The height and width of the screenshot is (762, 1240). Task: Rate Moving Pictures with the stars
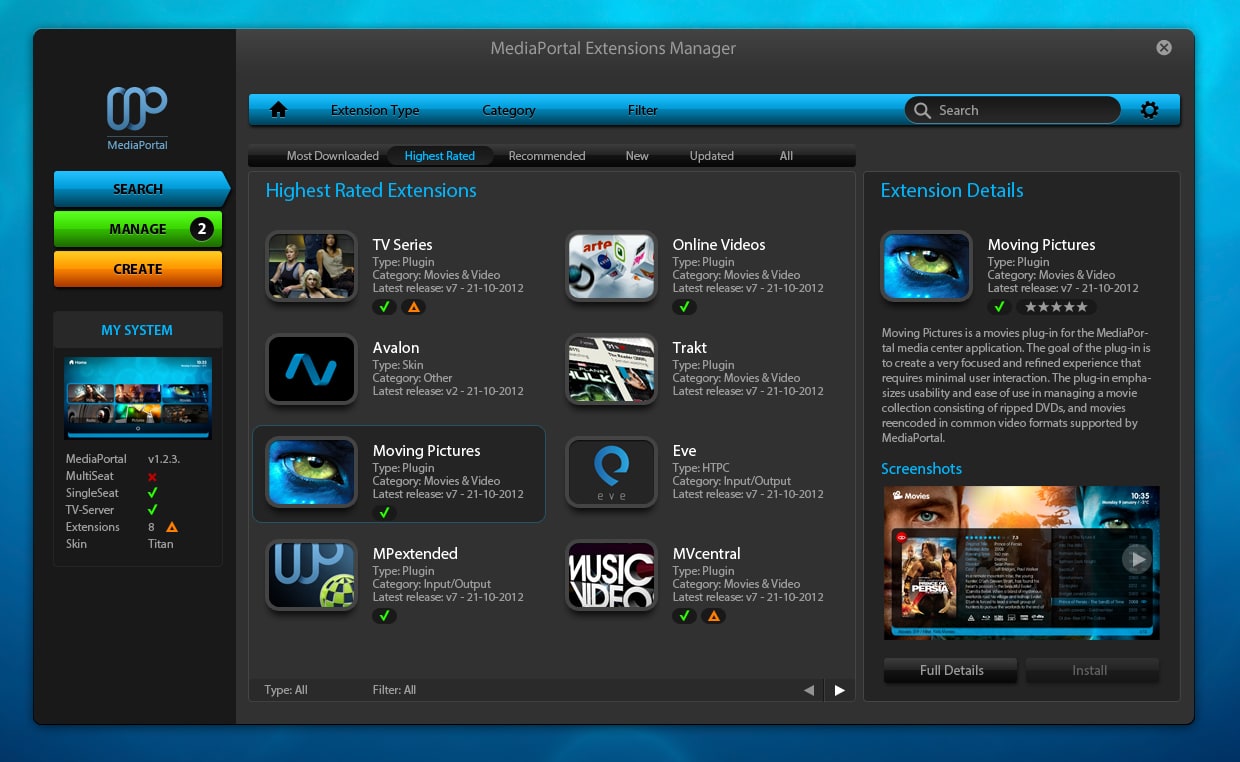pyautogui.click(x=1056, y=307)
